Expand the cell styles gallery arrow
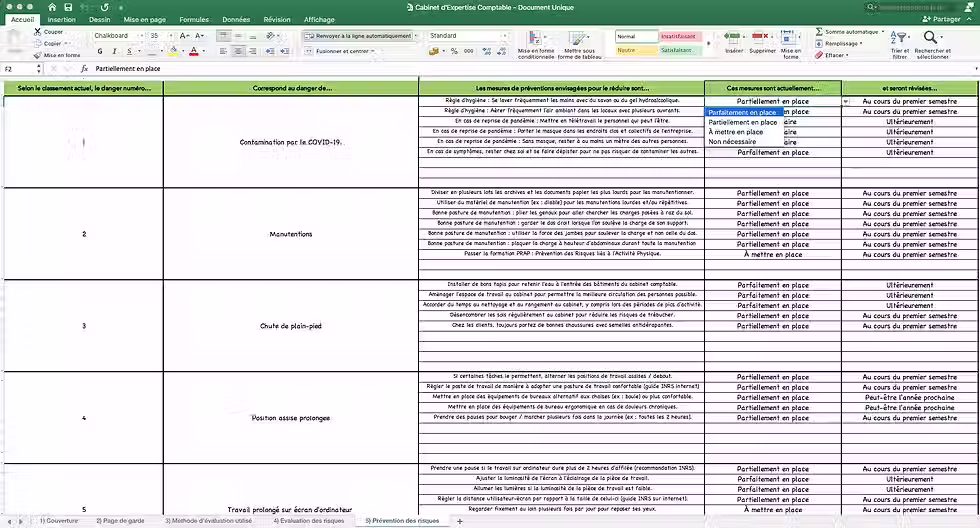The height and width of the screenshot is (528, 980). click(708, 44)
